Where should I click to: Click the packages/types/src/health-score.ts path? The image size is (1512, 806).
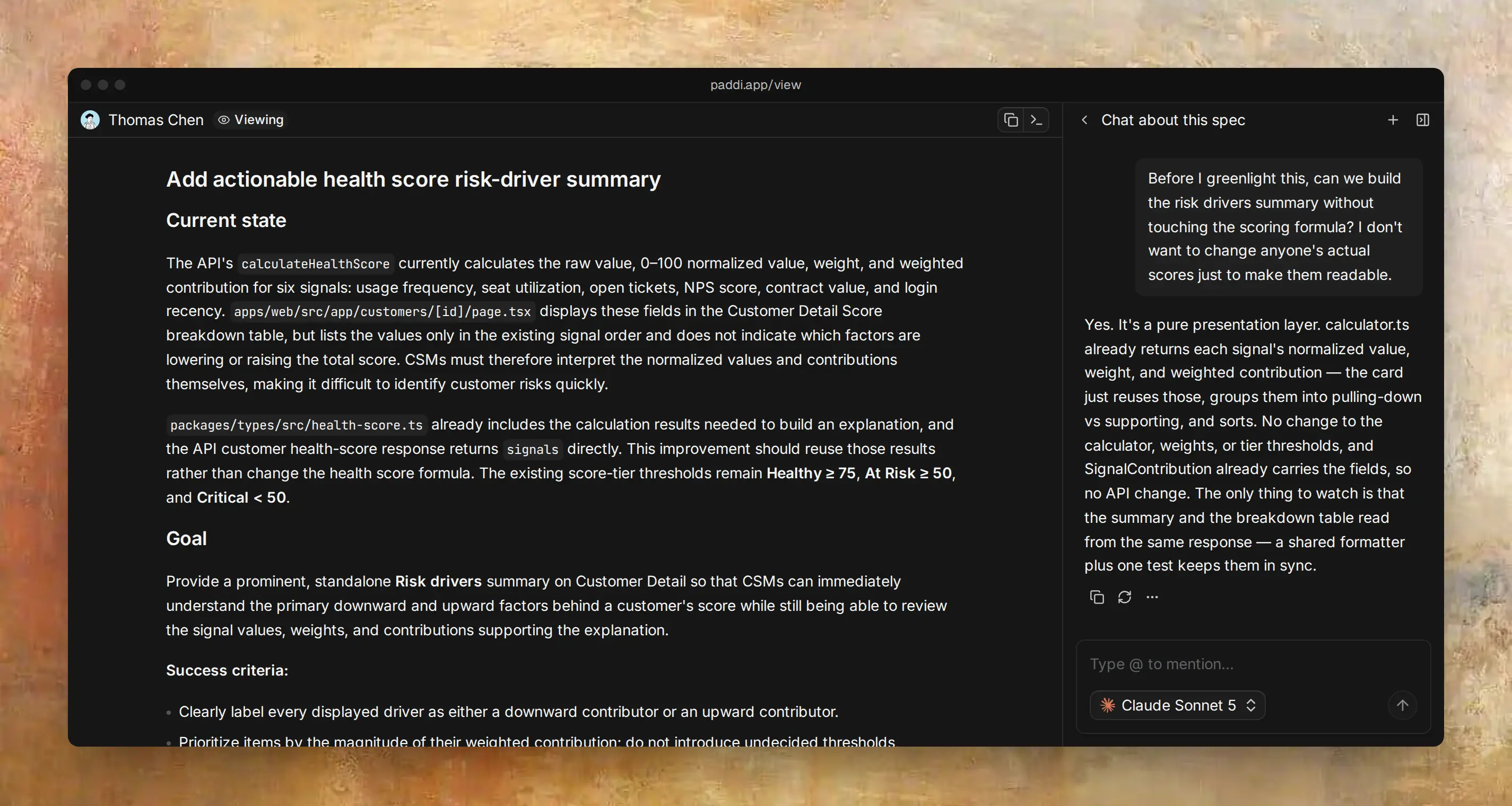[297, 425]
